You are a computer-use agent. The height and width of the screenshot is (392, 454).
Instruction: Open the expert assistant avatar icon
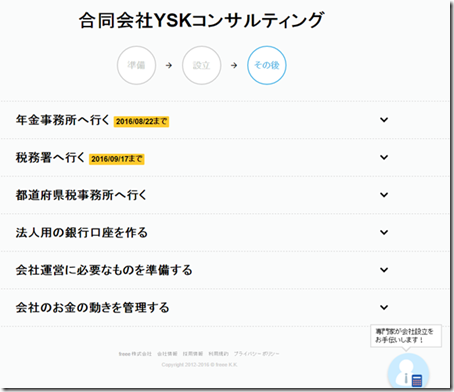click(x=408, y=371)
